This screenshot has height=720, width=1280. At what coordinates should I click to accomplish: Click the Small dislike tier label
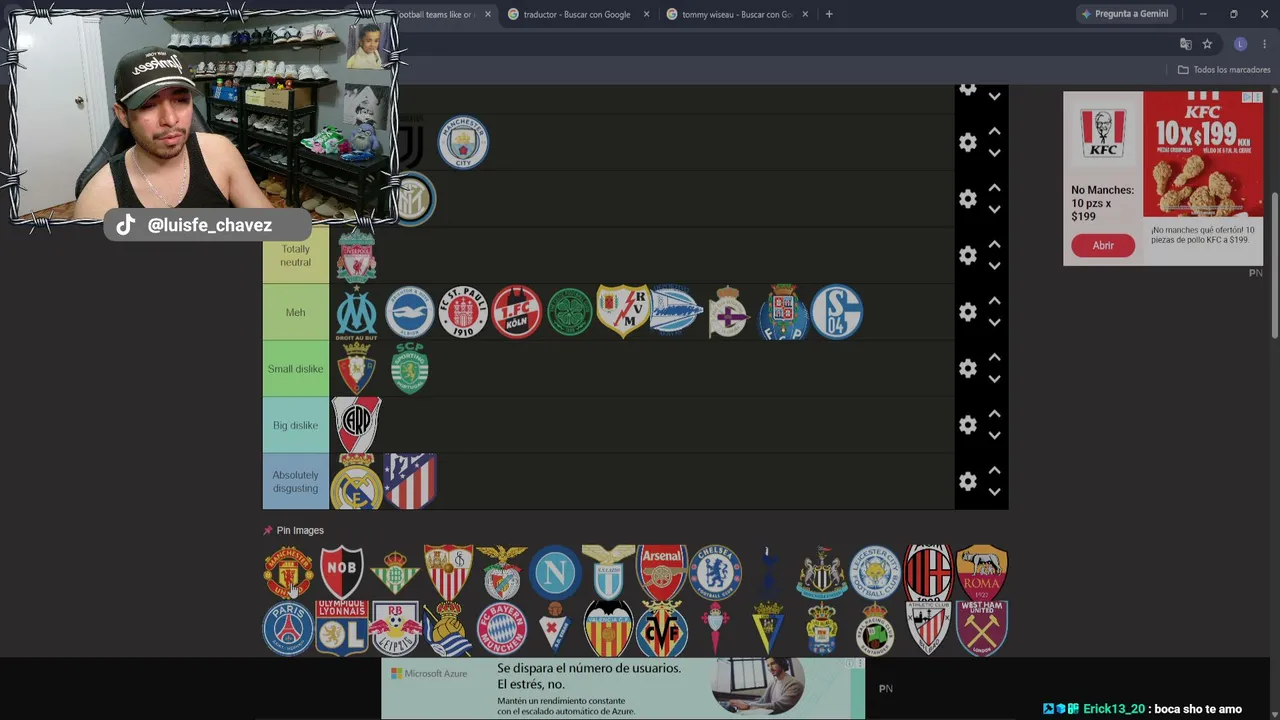point(295,369)
